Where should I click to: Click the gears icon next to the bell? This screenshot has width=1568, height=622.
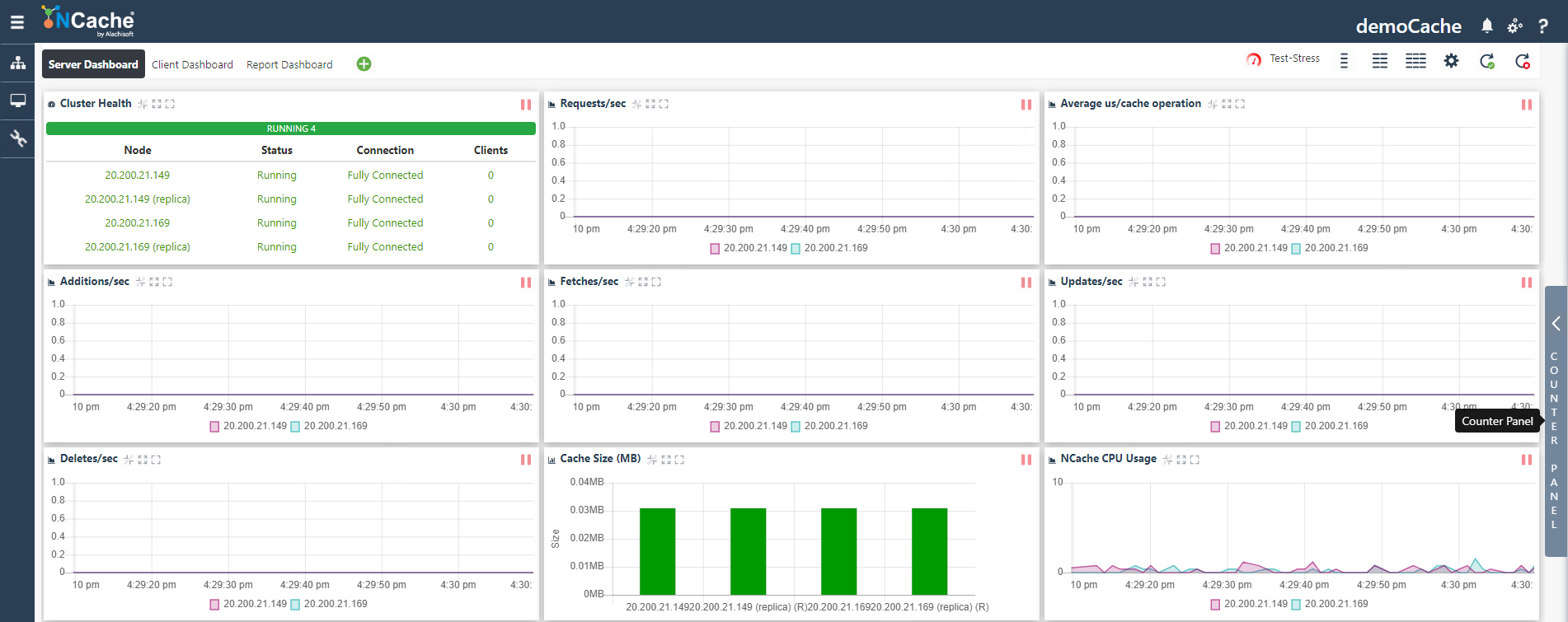coord(1515,26)
